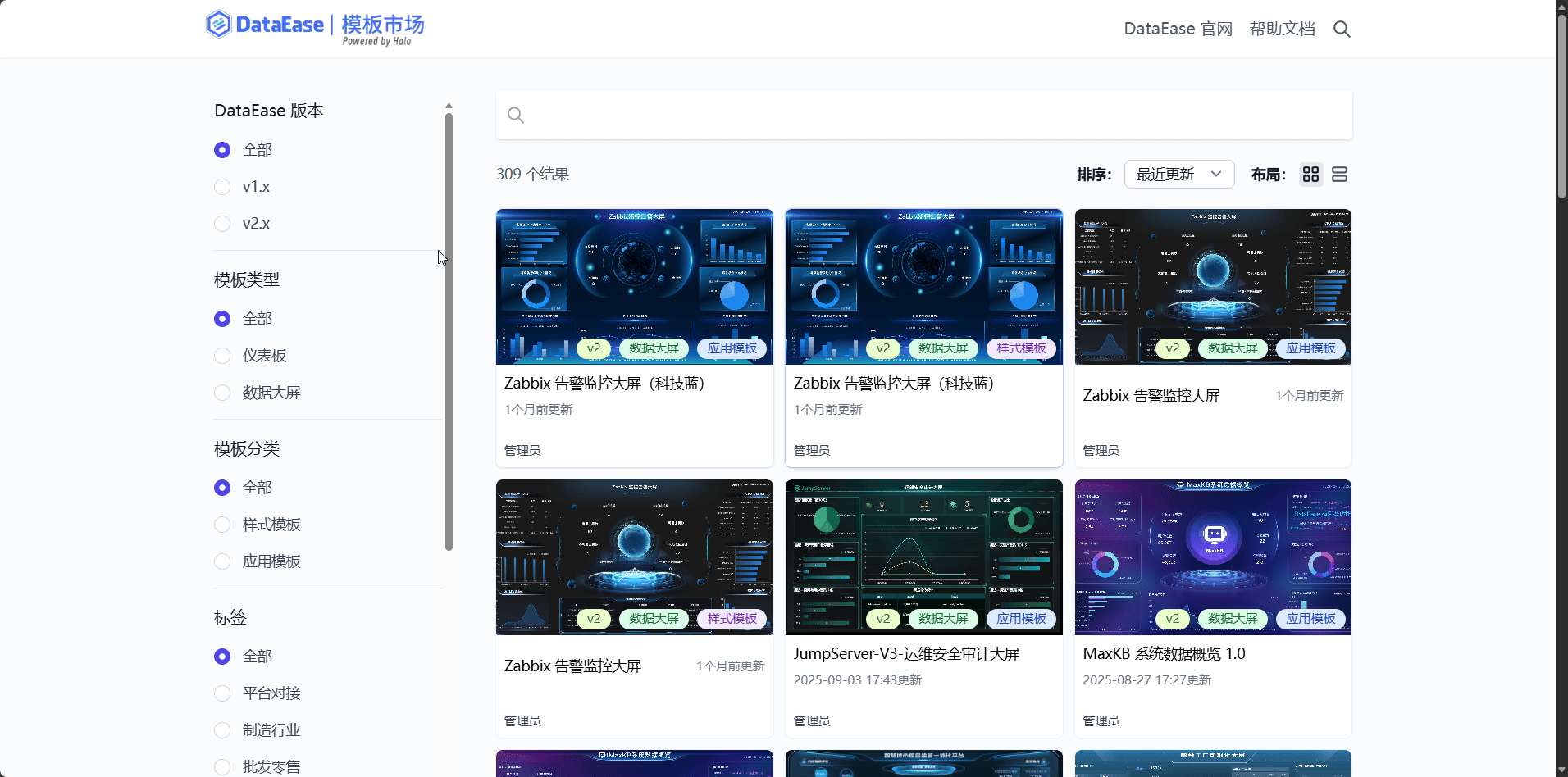Click the 模板类型 filter heading

coord(247,280)
